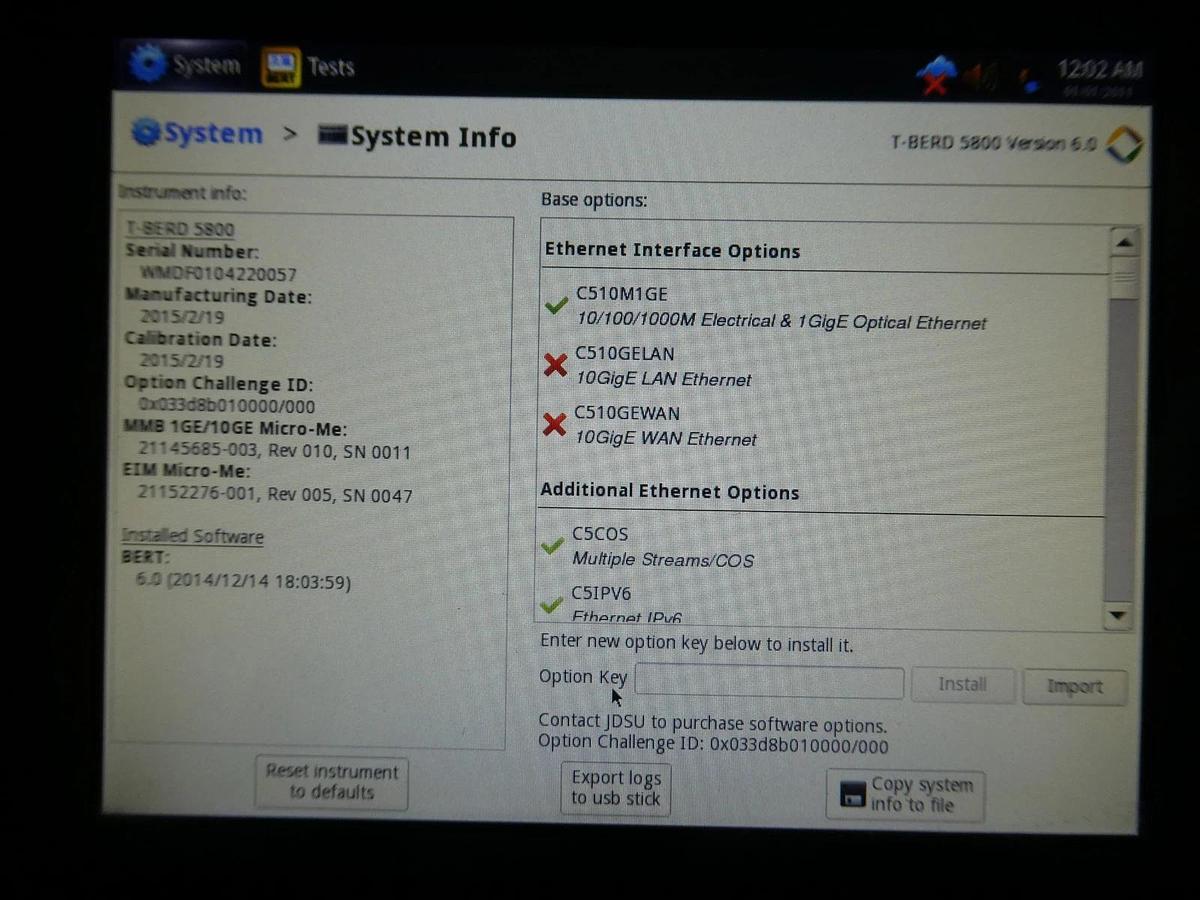The width and height of the screenshot is (1200, 900).
Task: Click the options list scroll down arrow
Action: [1118, 616]
